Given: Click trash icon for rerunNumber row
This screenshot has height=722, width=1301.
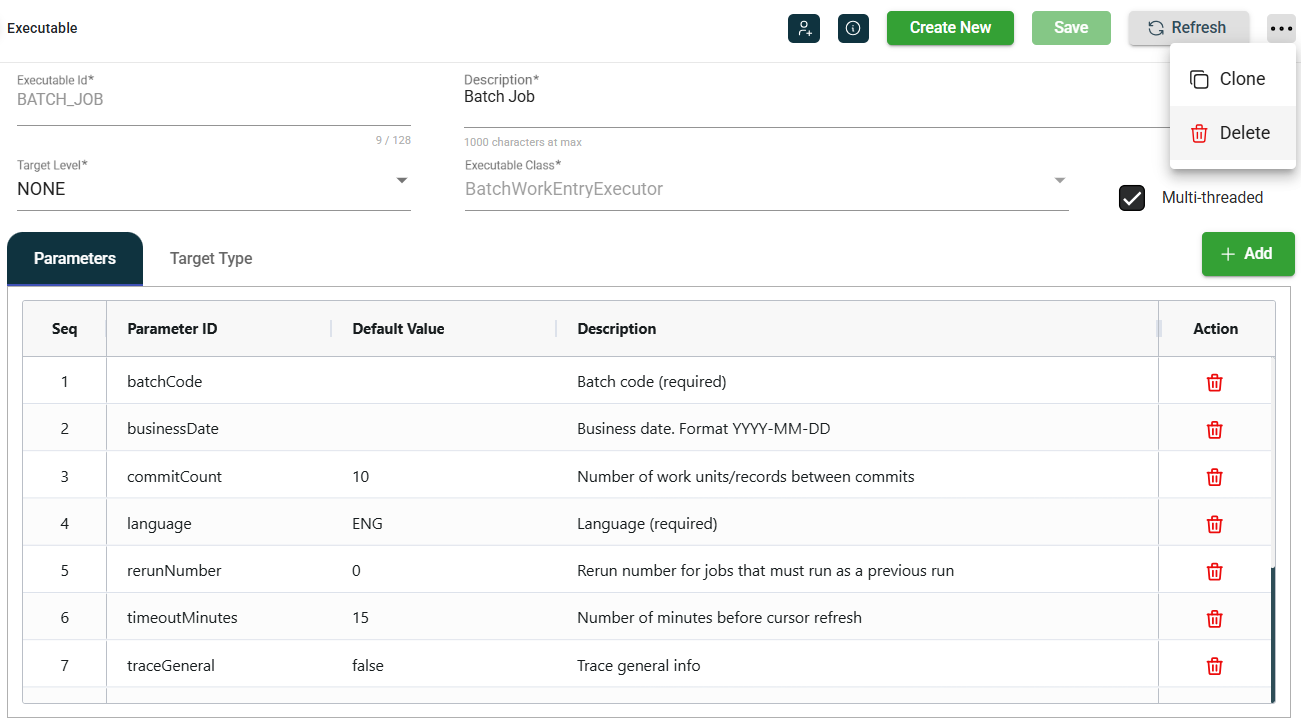Looking at the screenshot, I should coord(1215,571).
